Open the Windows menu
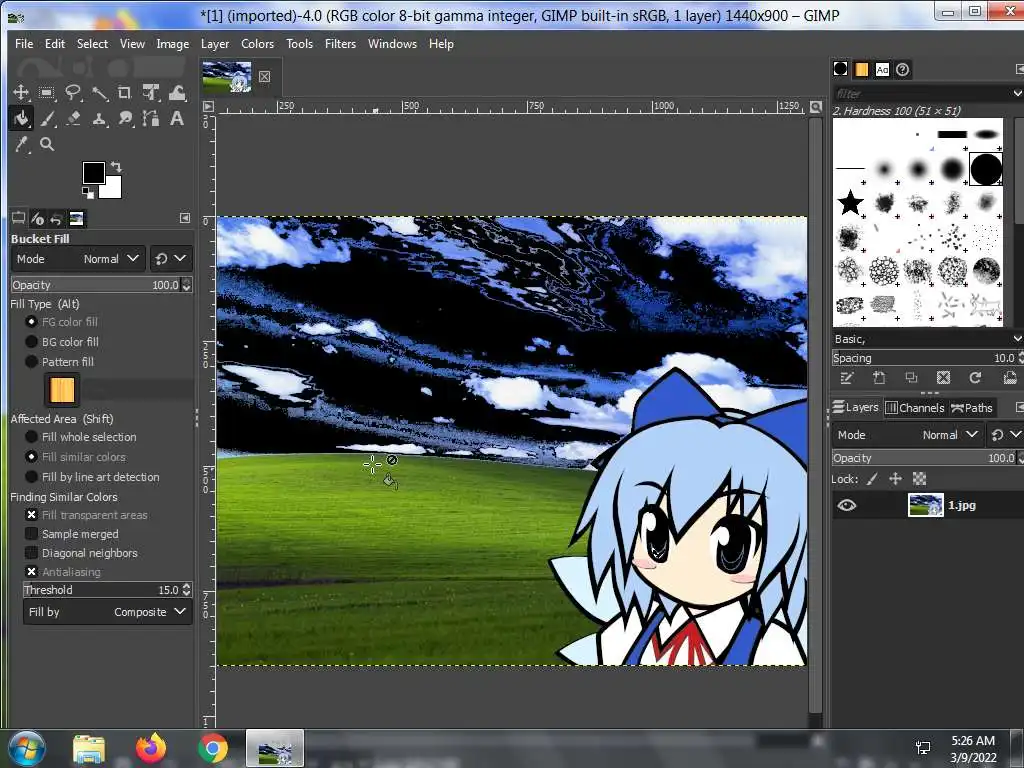This screenshot has height=768, width=1024. click(x=392, y=44)
